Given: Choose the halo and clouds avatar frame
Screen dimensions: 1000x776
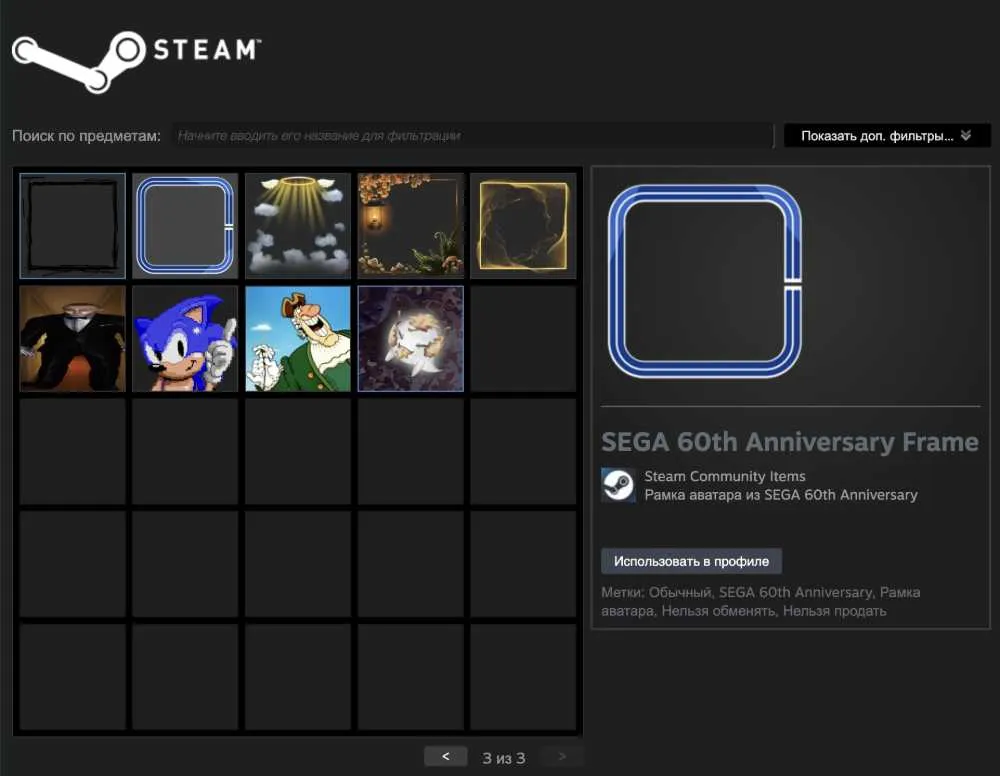Looking at the screenshot, I should [x=298, y=226].
